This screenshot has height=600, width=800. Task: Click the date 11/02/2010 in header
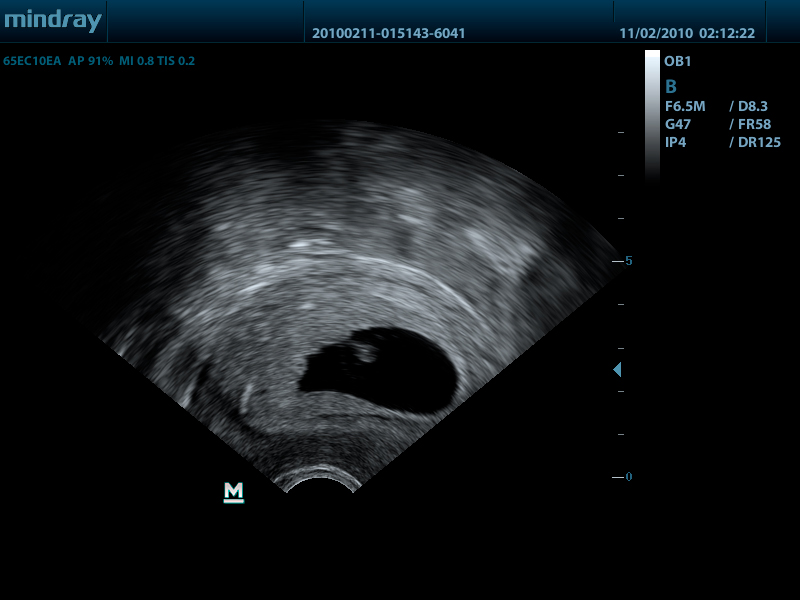pyautogui.click(x=655, y=33)
